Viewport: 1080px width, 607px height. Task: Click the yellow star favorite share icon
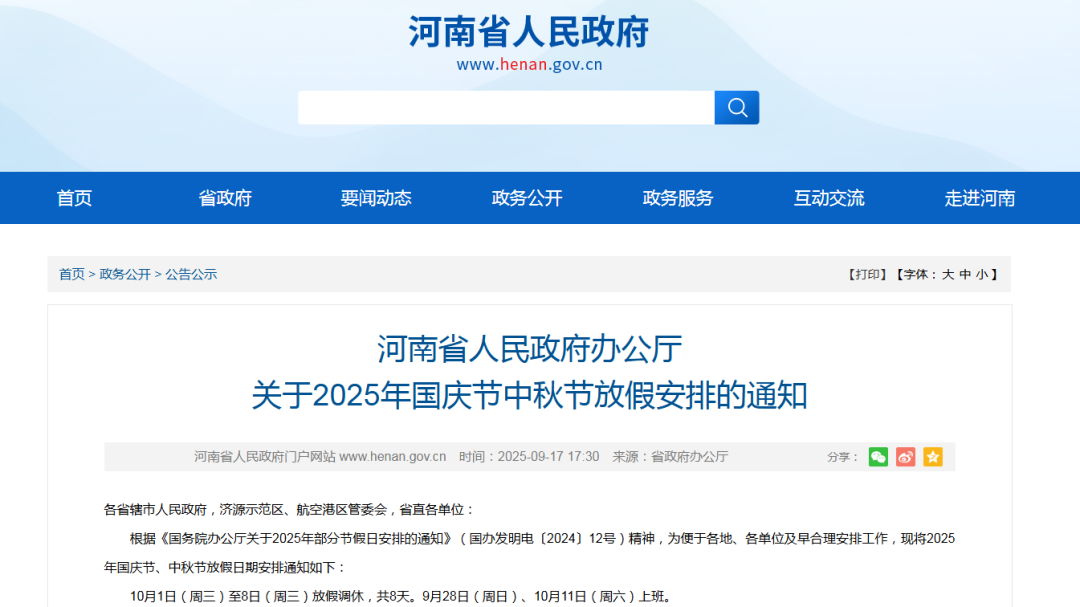coord(933,457)
